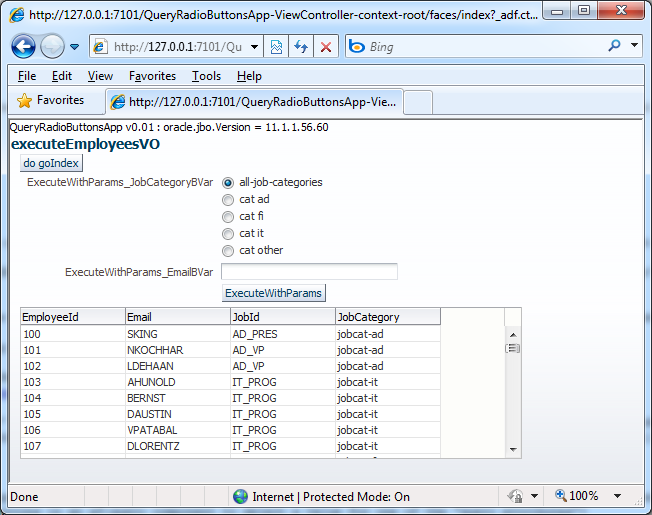This screenshot has width=652, height=515.
Task: Select the cat ad radio button
Action: (x=228, y=200)
